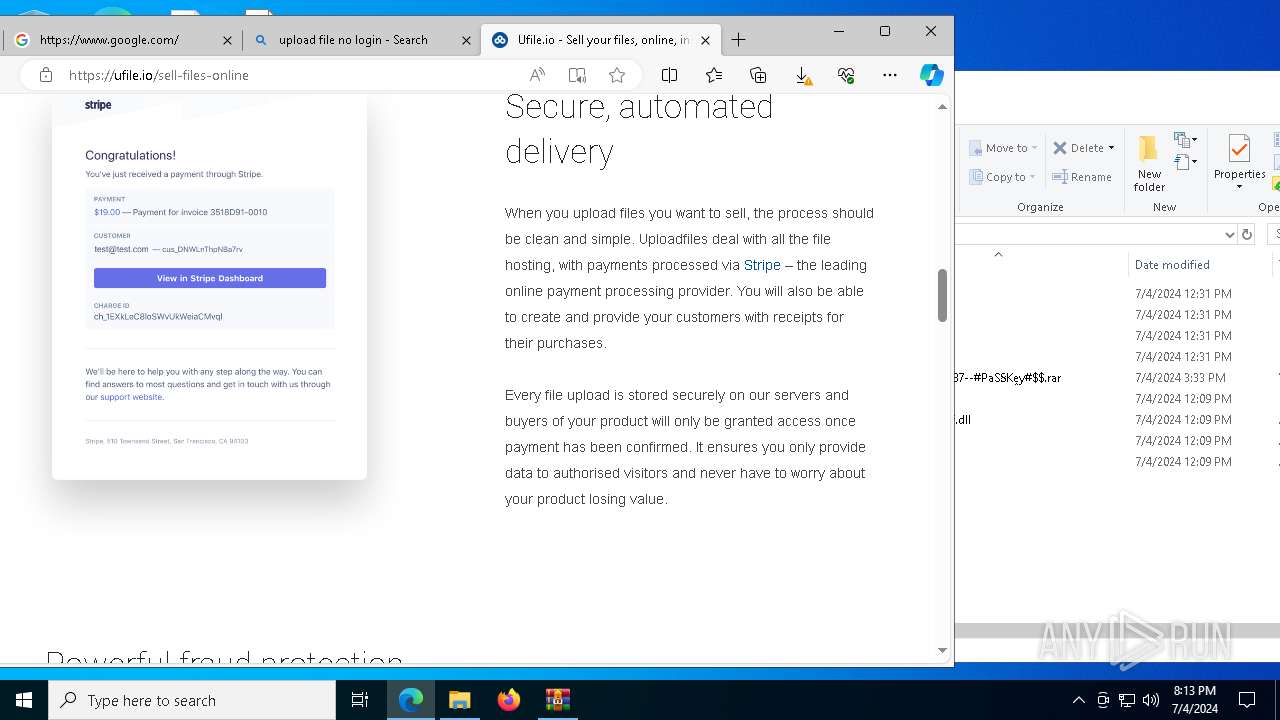
Task: Open immersive reader icon in address bar
Action: 577,75
